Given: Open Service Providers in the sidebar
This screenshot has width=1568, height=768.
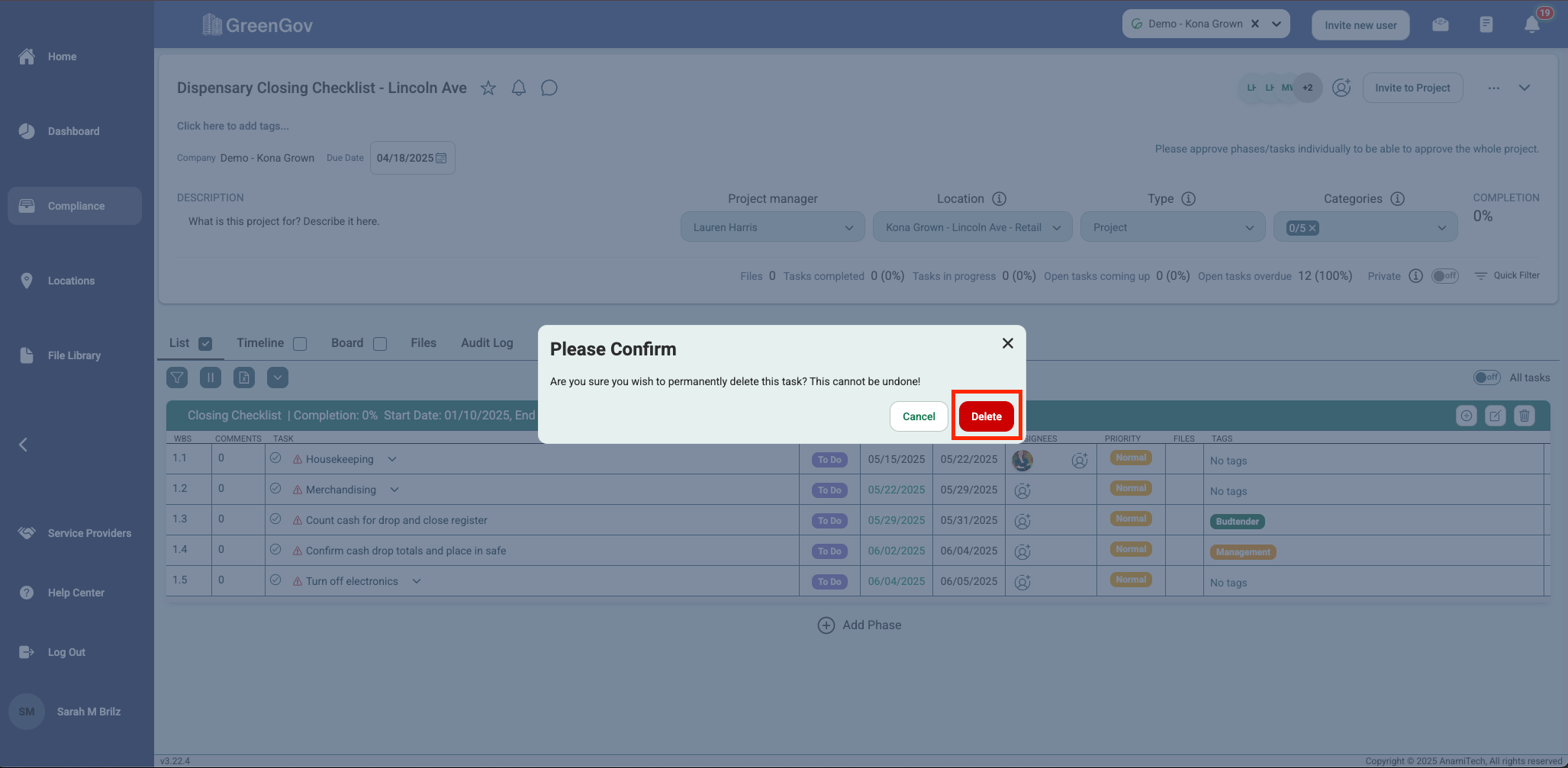Looking at the screenshot, I should pyautogui.click(x=75, y=533).
